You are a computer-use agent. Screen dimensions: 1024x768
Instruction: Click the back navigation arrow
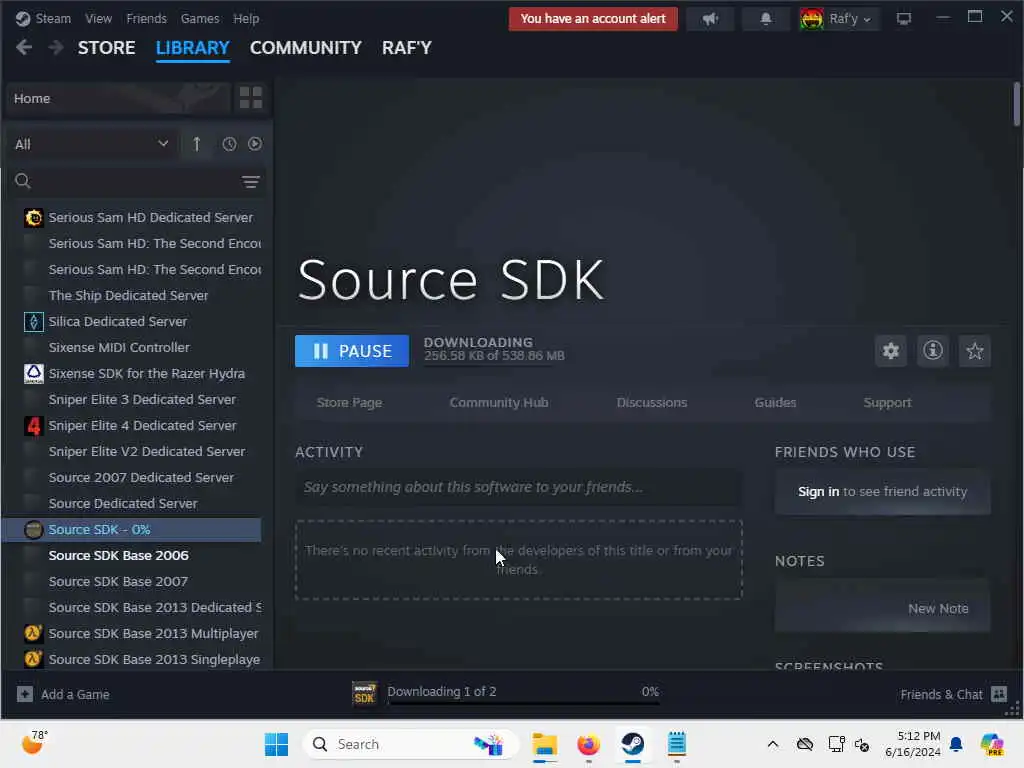point(24,48)
